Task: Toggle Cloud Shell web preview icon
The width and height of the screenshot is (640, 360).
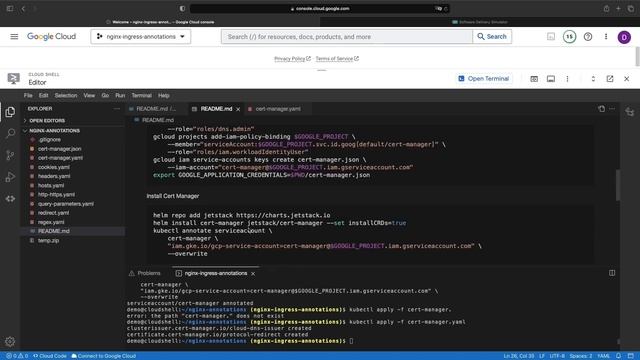Action: point(534,79)
